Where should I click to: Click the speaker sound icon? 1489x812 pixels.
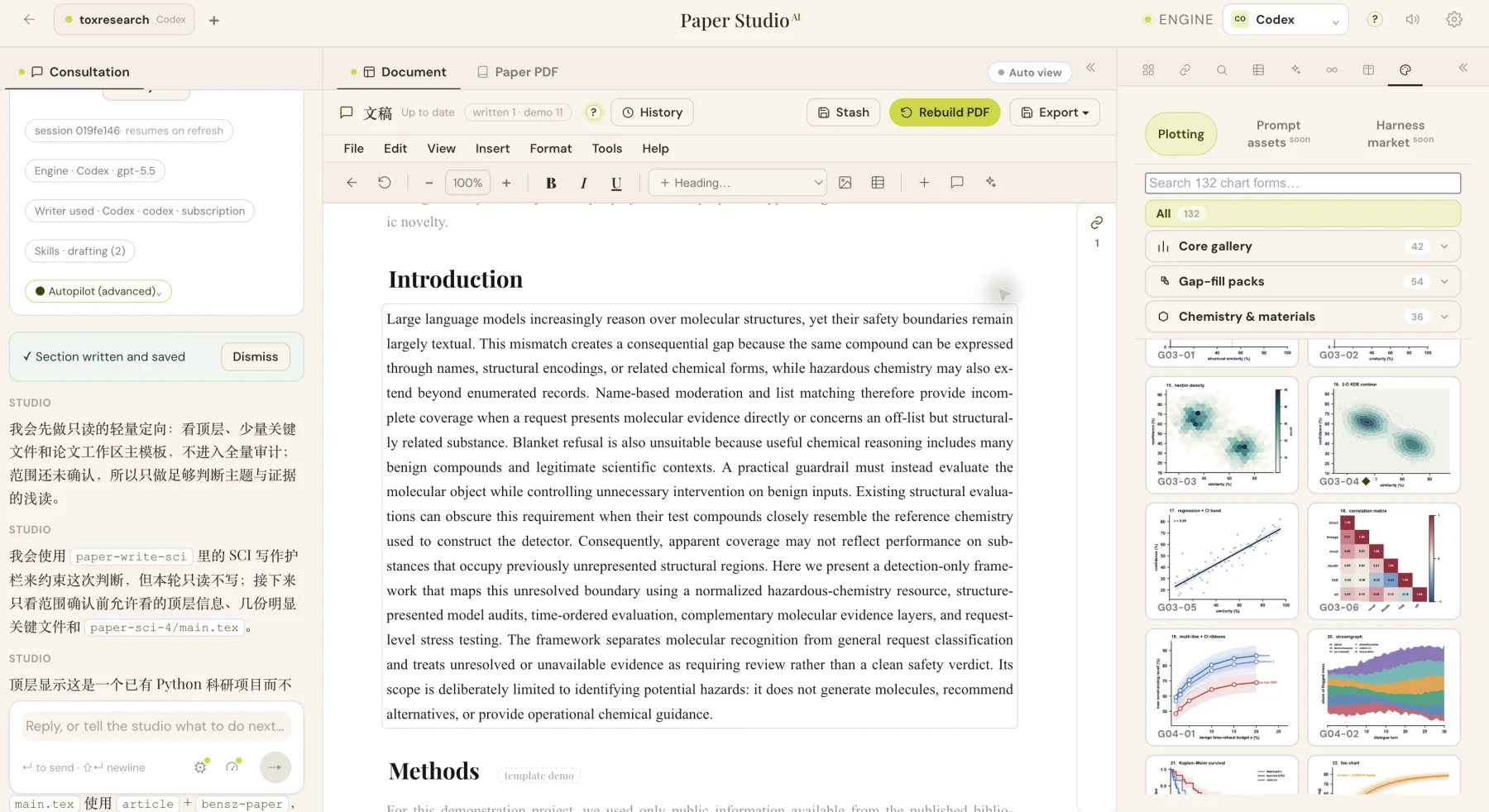pyautogui.click(x=1413, y=20)
